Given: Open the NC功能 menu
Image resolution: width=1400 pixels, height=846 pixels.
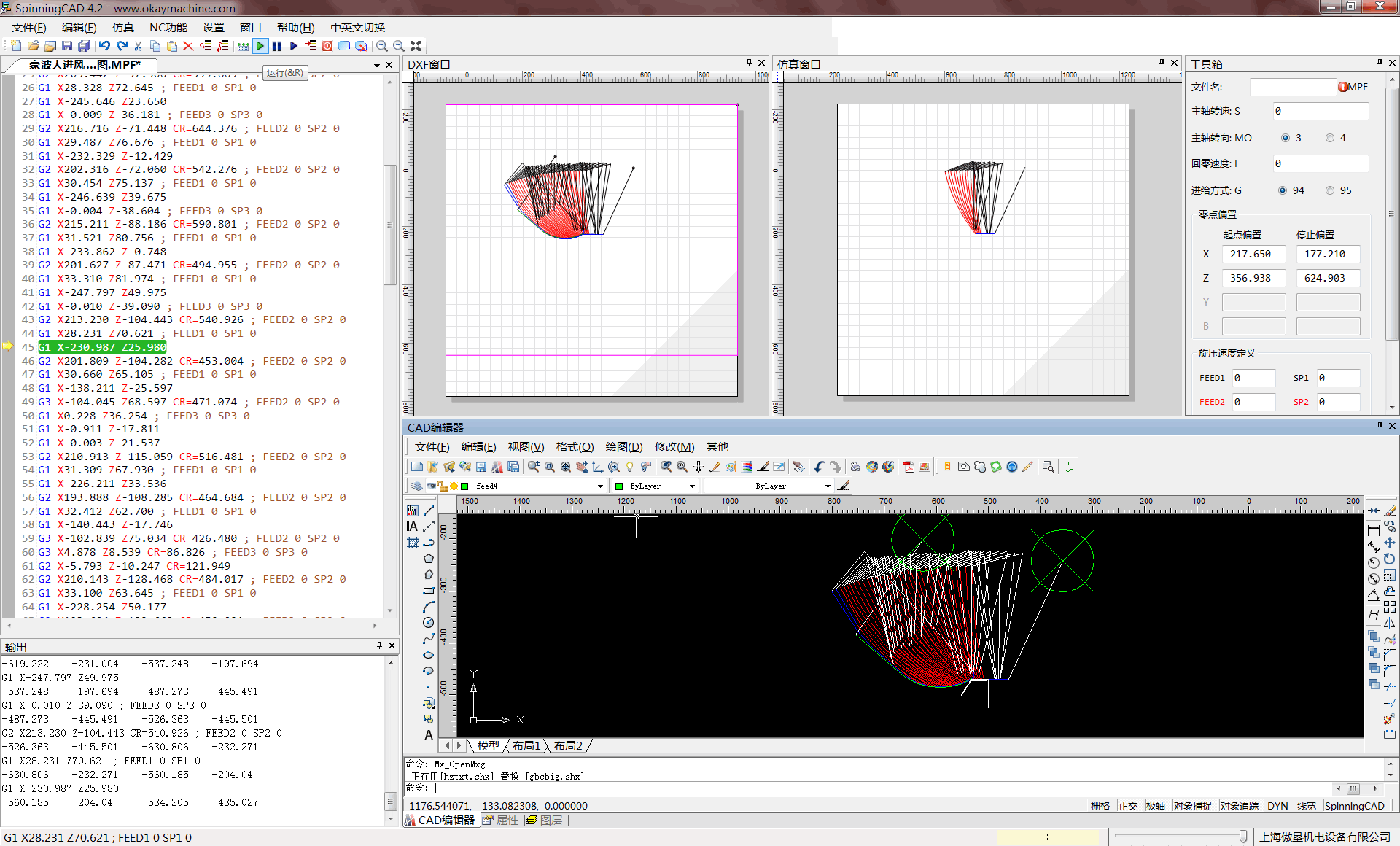Looking at the screenshot, I should (x=168, y=27).
